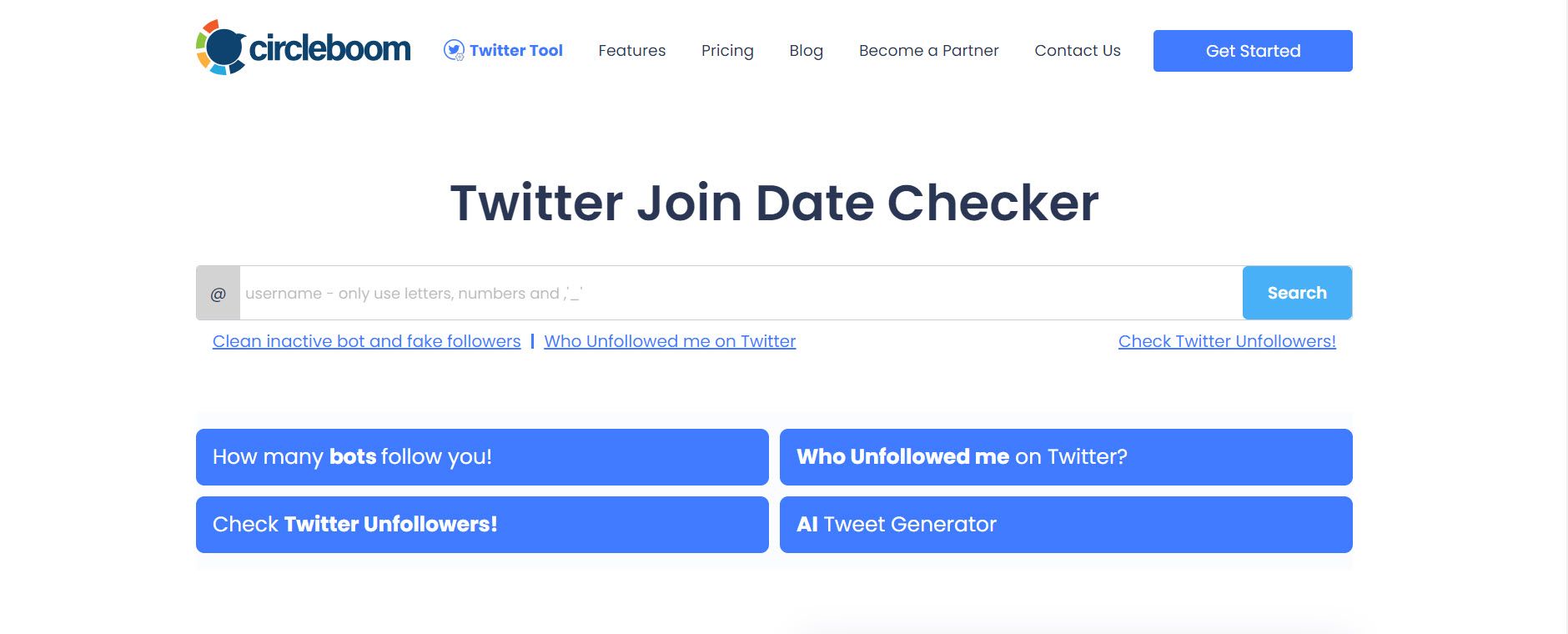Open the Contact Us page
Screen dimensions: 1568x634
[1078, 51]
